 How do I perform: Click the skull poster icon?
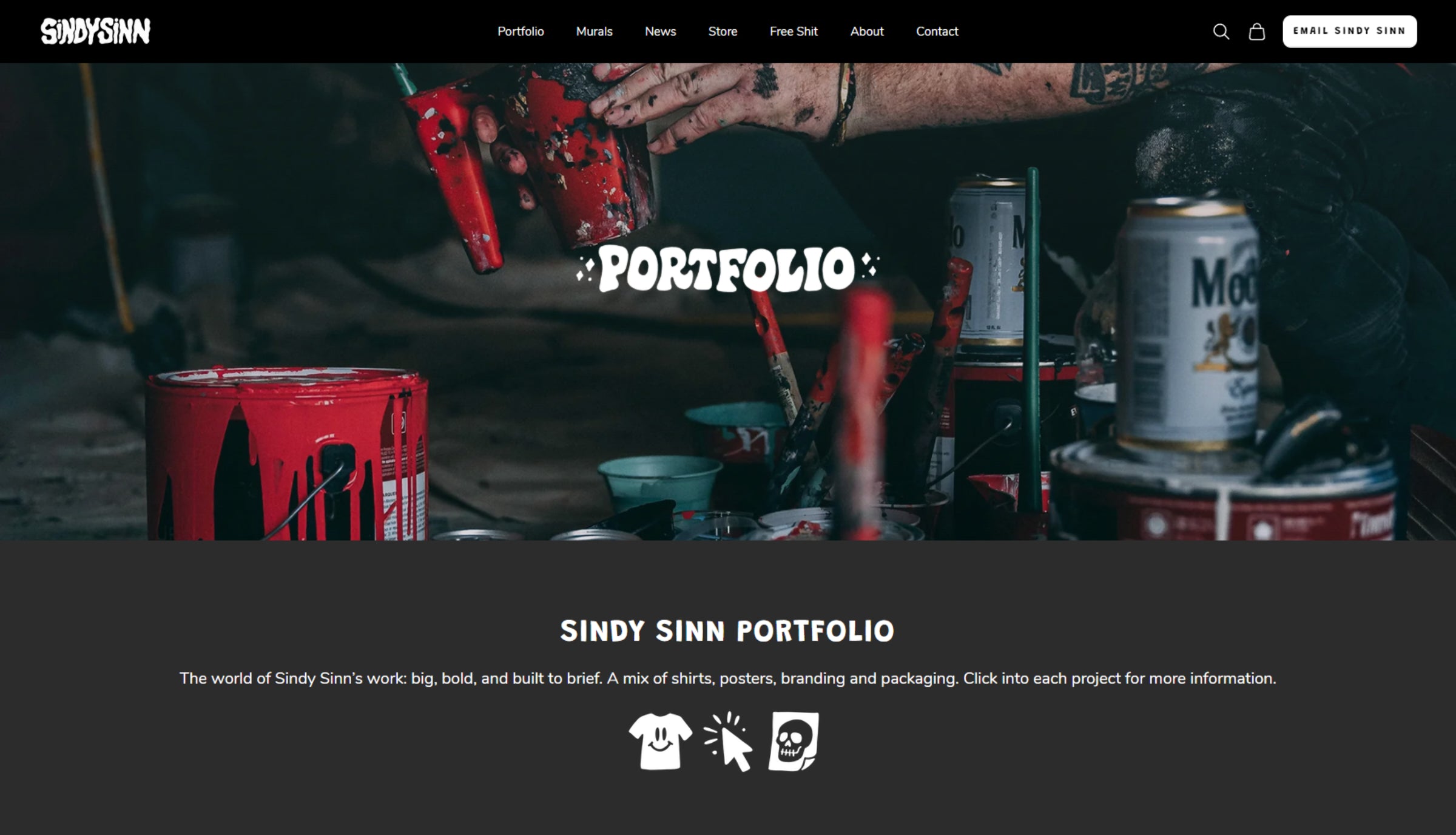[794, 742]
